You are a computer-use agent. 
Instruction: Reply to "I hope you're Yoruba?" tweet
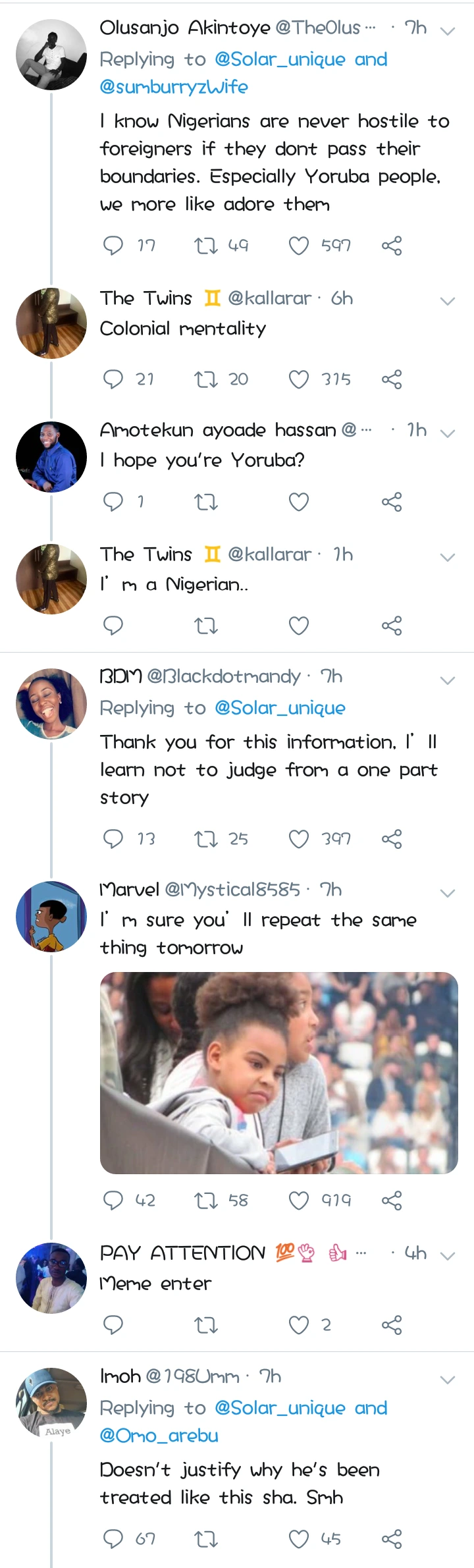[x=113, y=502]
